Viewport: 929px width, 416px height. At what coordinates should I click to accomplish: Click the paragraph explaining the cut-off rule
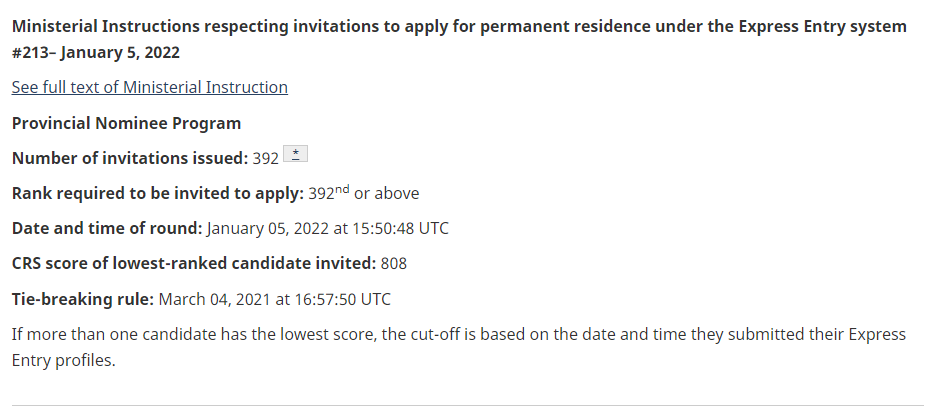pyautogui.click(x=458, y=346)
